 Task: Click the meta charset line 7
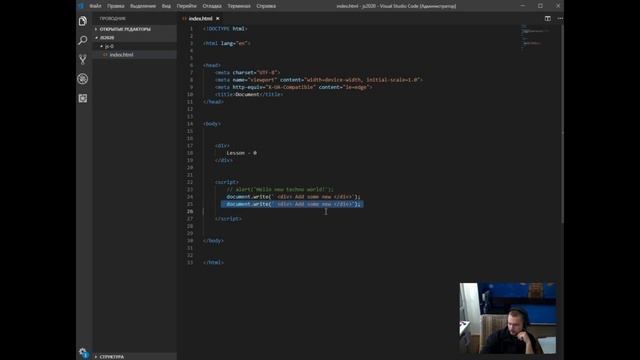point(247,73)
